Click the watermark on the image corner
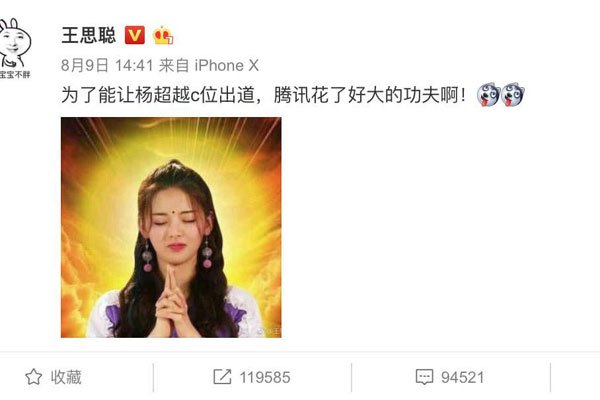 269,331
